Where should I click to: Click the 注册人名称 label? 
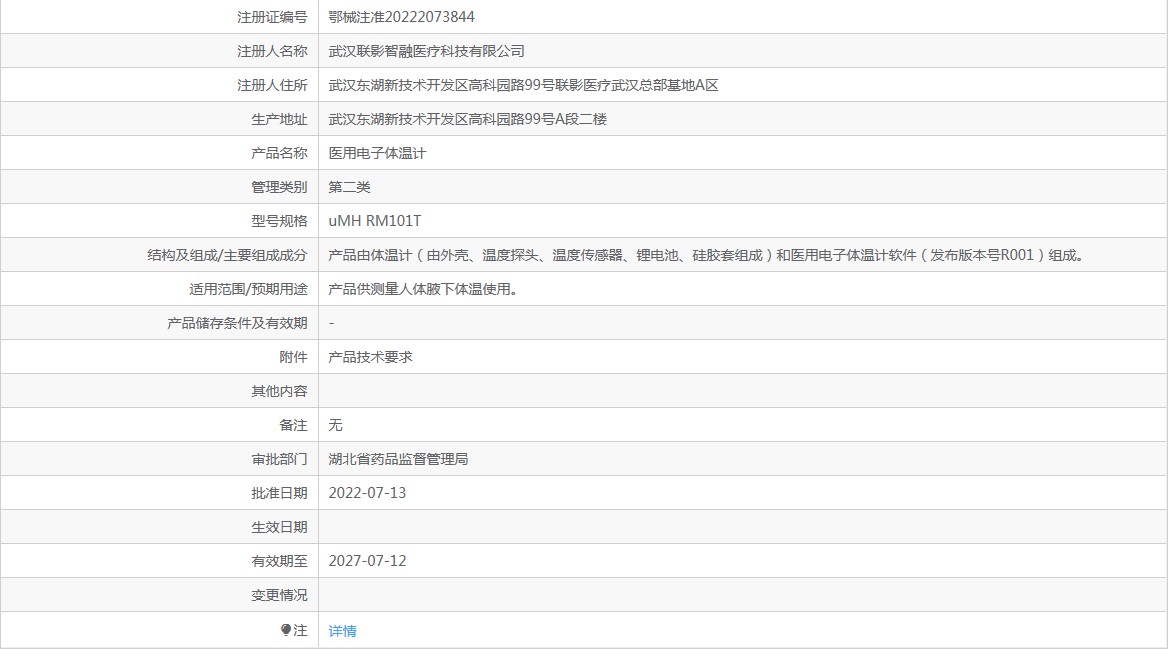[272, 51]
